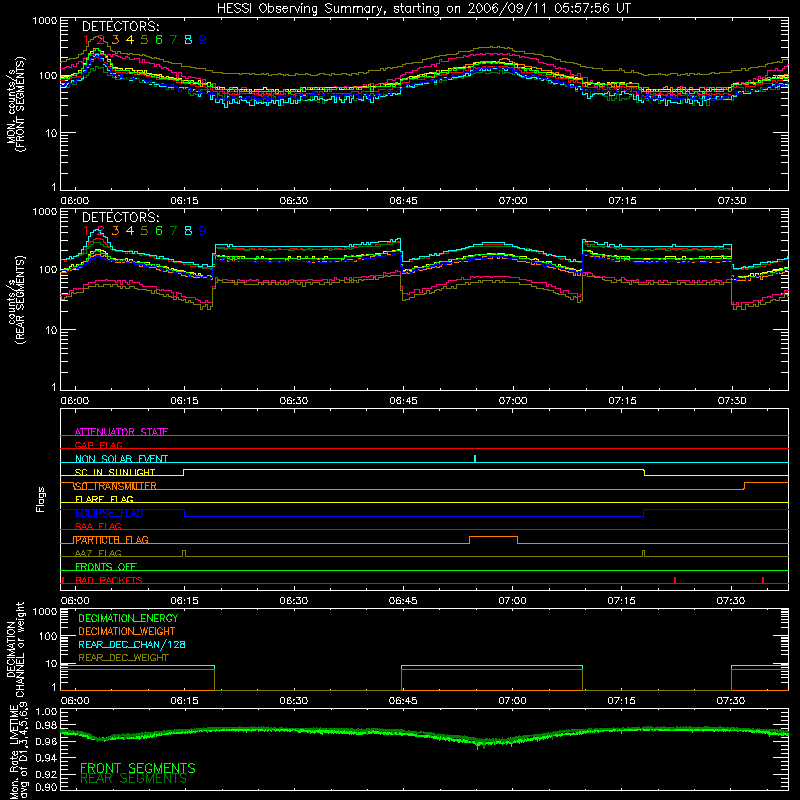The width and height of the screenshot is (800, 800).
Task: Click the DECIMATION axis title
Action: (15, 649)
